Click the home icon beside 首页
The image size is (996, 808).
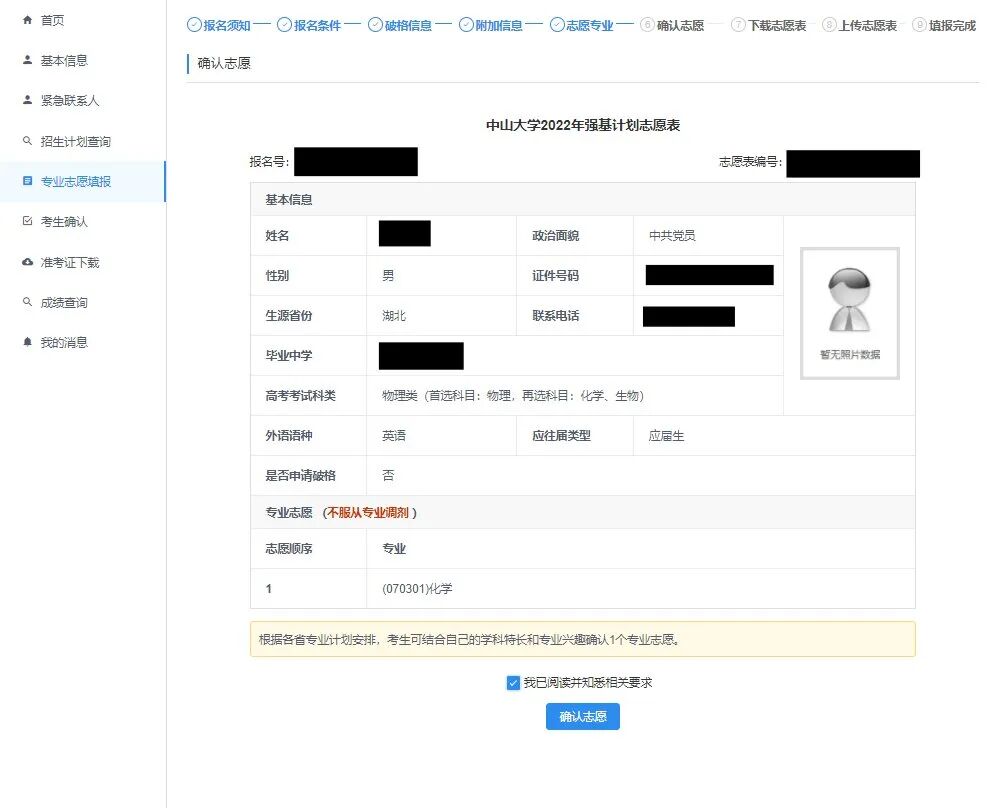27,20
